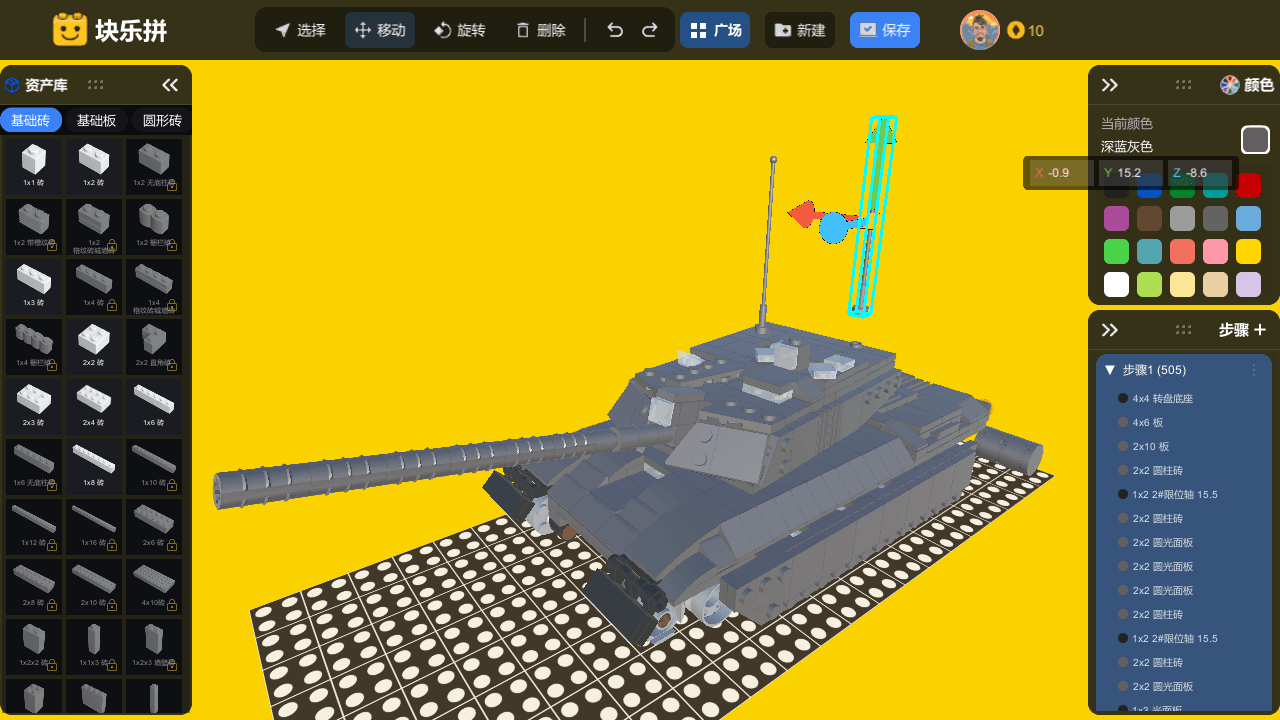1280x720 pixels.
Task: Collapse the 步骤1 (505) group
Action: point(1110,370)
